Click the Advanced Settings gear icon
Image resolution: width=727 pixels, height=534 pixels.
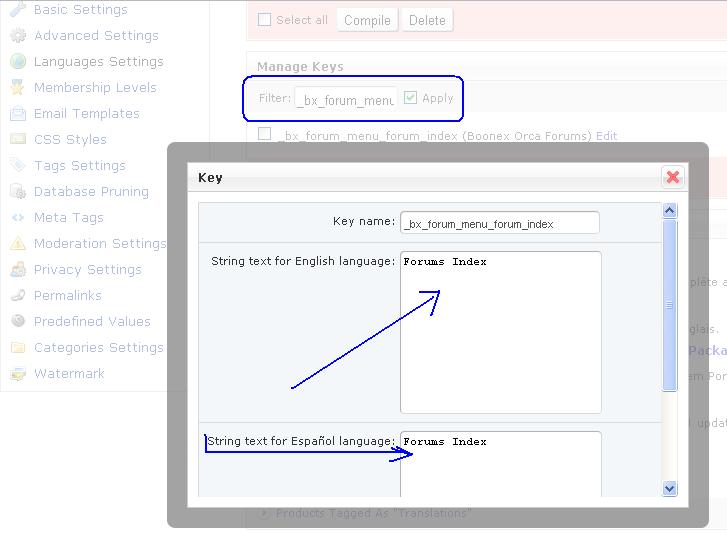(x=18, y=35)
